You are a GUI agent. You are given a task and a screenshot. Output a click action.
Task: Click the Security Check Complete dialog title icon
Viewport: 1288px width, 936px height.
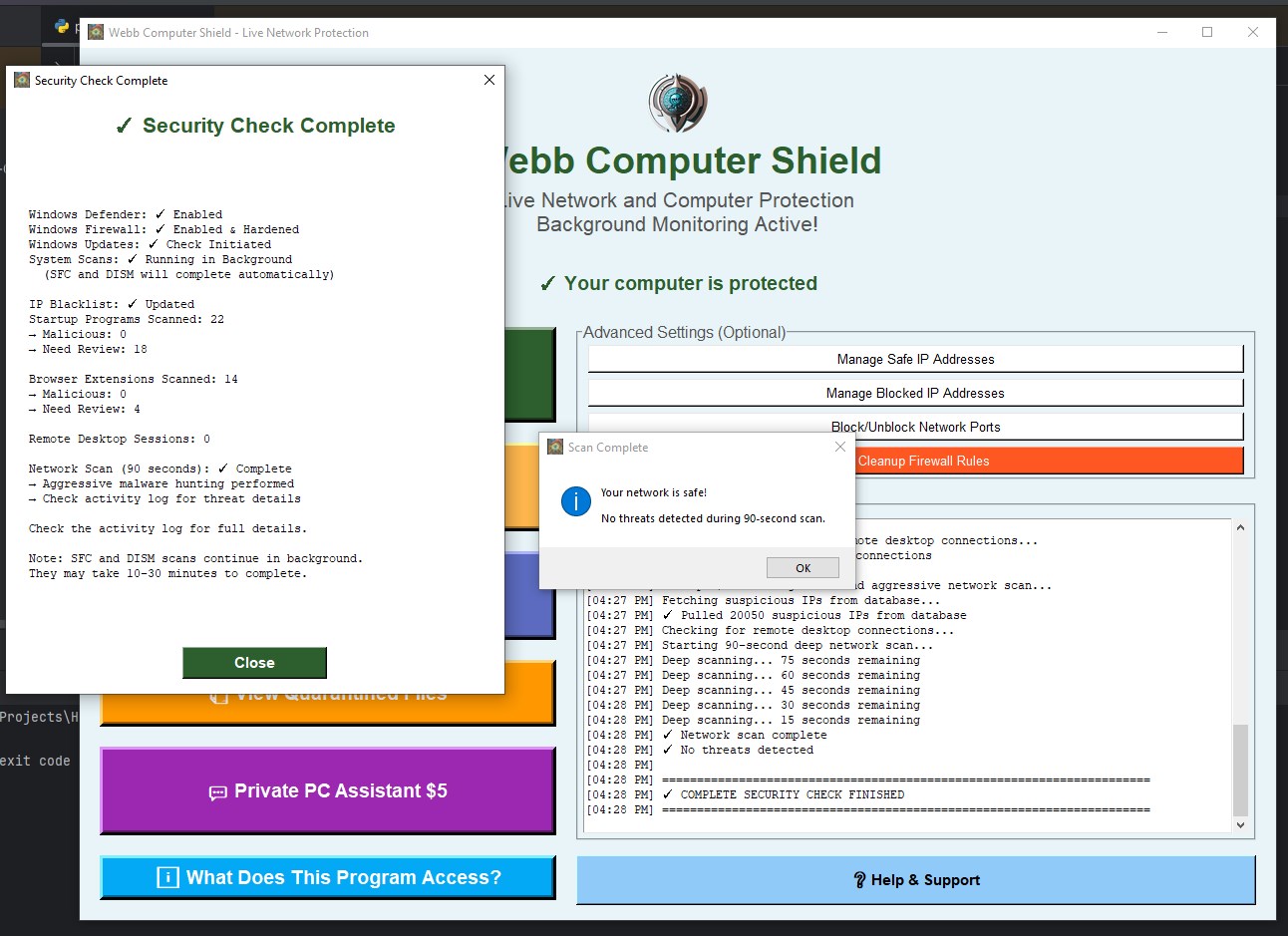[21, 79]
